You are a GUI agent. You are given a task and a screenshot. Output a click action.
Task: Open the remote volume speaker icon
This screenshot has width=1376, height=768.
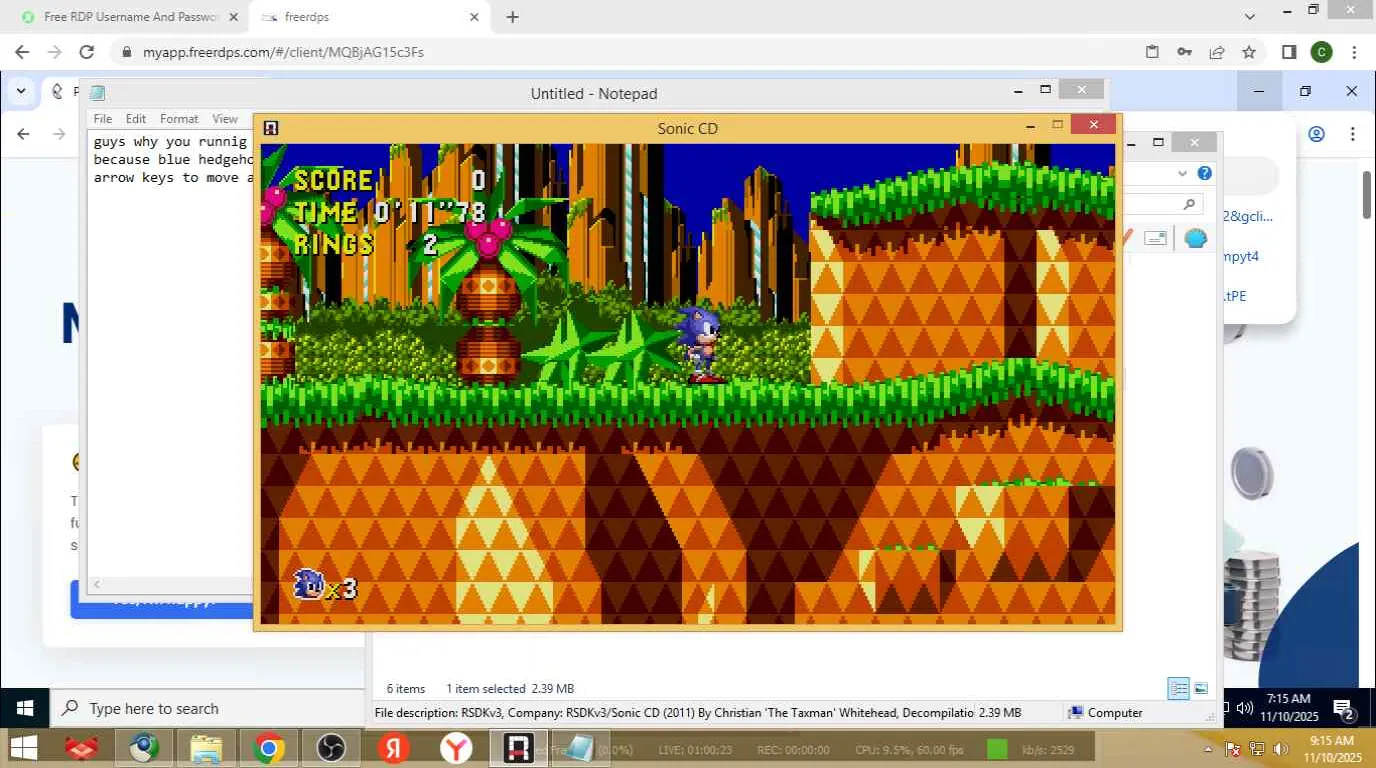pyautogui.click(x=1245, y=709)
